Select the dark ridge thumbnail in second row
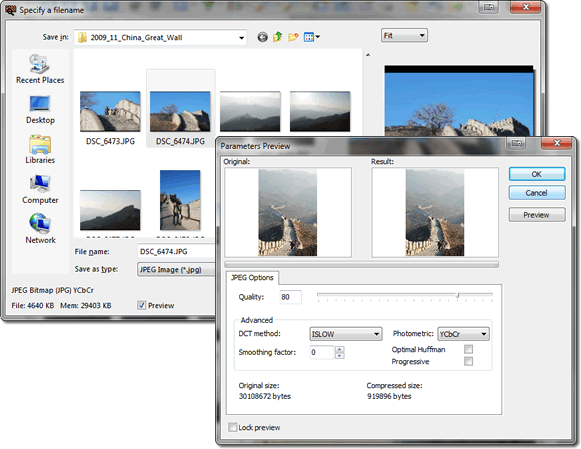Viewport: 581px width, 449px height. (110, 210)
